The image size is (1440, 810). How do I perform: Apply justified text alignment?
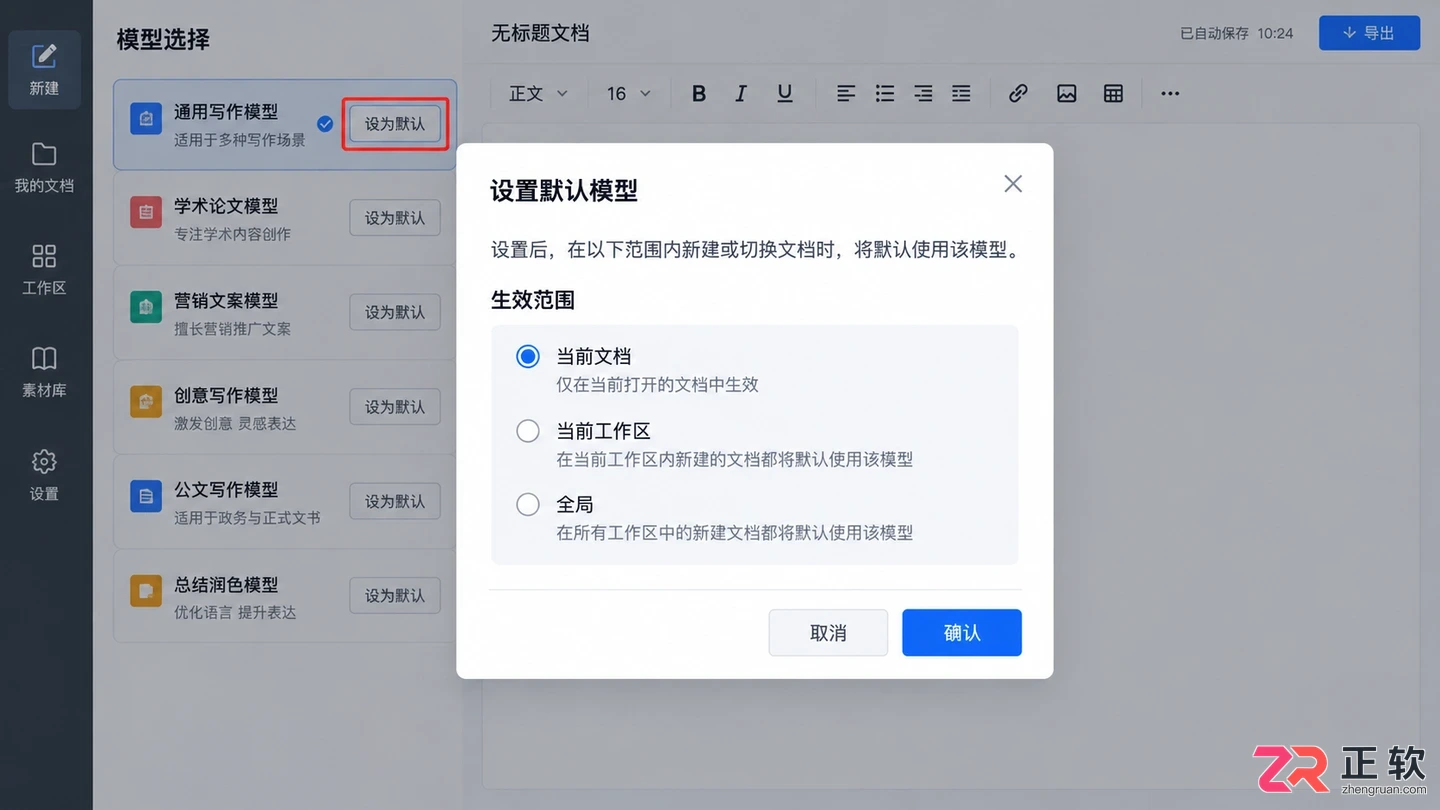(961, 93)
